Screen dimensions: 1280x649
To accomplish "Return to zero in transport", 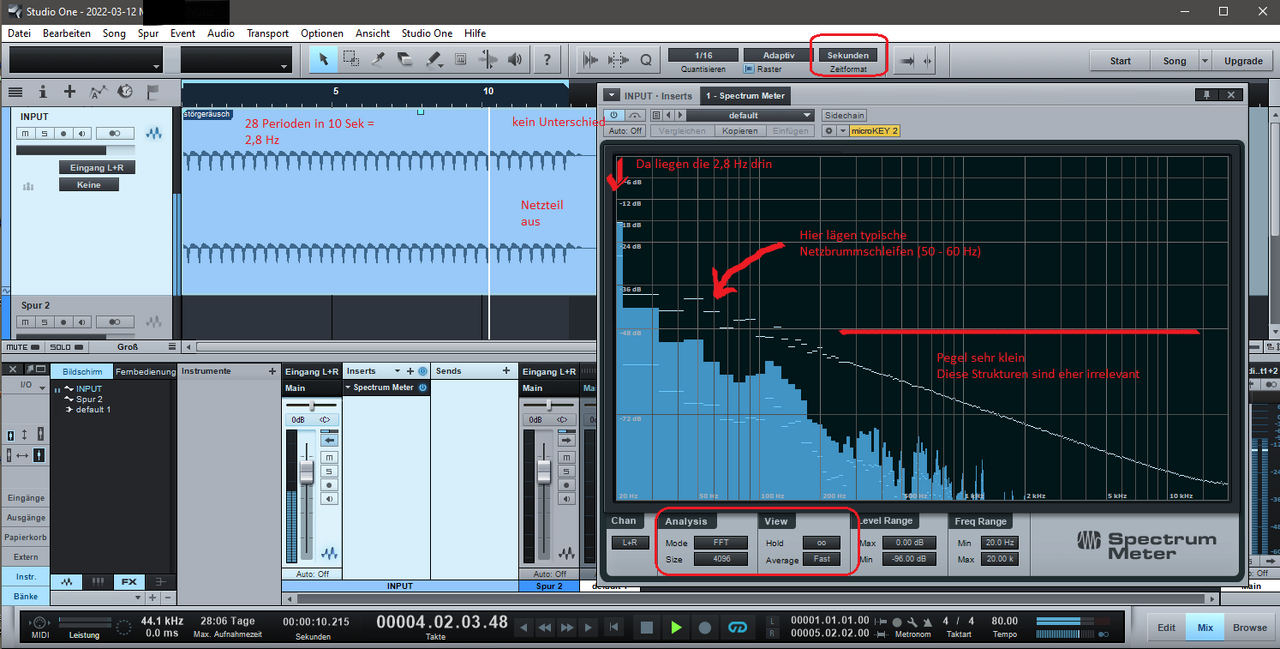I will tap(614, 627).
